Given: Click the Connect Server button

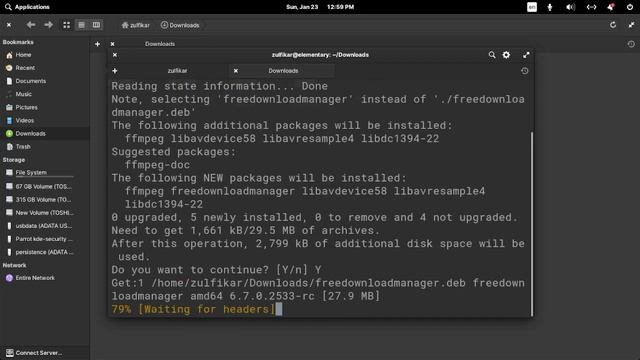Looking at the screenshot, I should click(34, 353).
